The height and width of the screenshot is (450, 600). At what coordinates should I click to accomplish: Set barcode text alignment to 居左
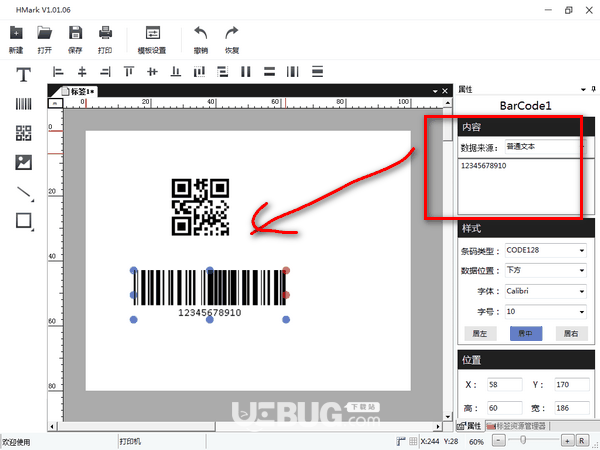point(480,334)
